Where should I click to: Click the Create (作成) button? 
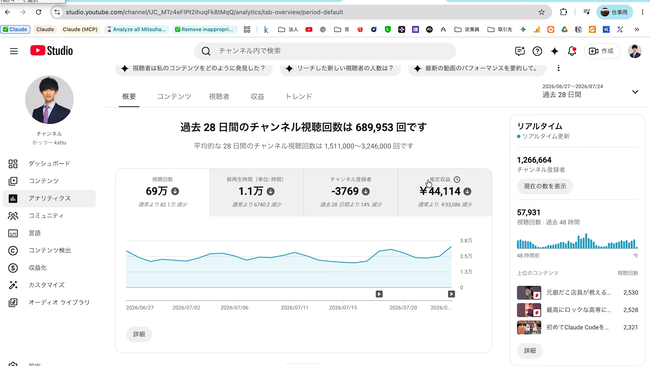pos(601,51)
